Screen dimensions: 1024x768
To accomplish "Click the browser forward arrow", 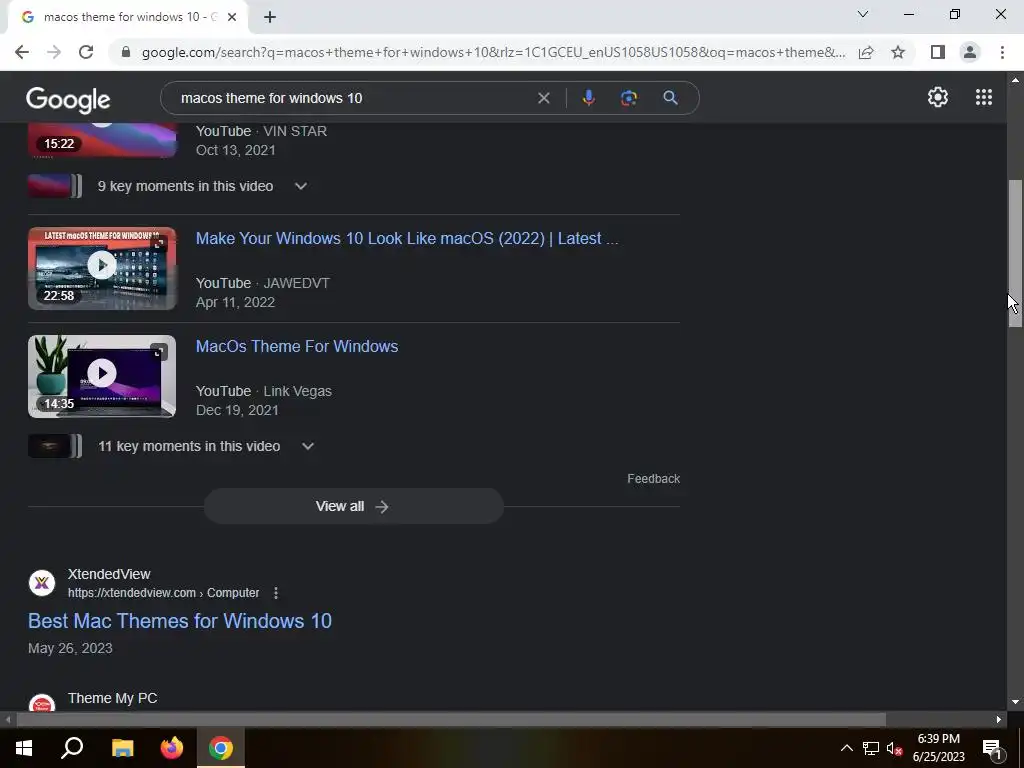I will (54, 52).
